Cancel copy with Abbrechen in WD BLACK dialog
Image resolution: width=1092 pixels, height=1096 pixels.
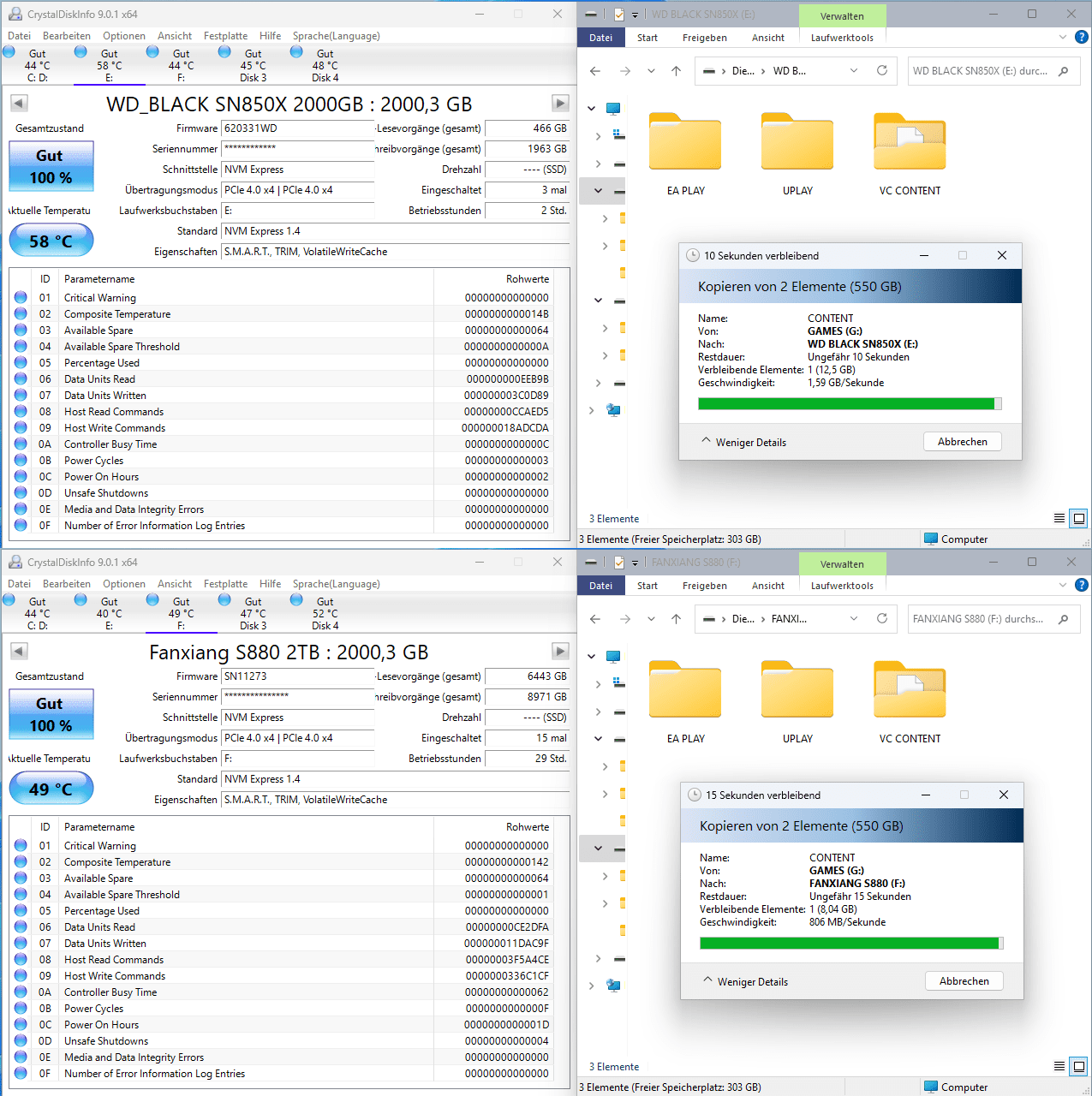963,442
